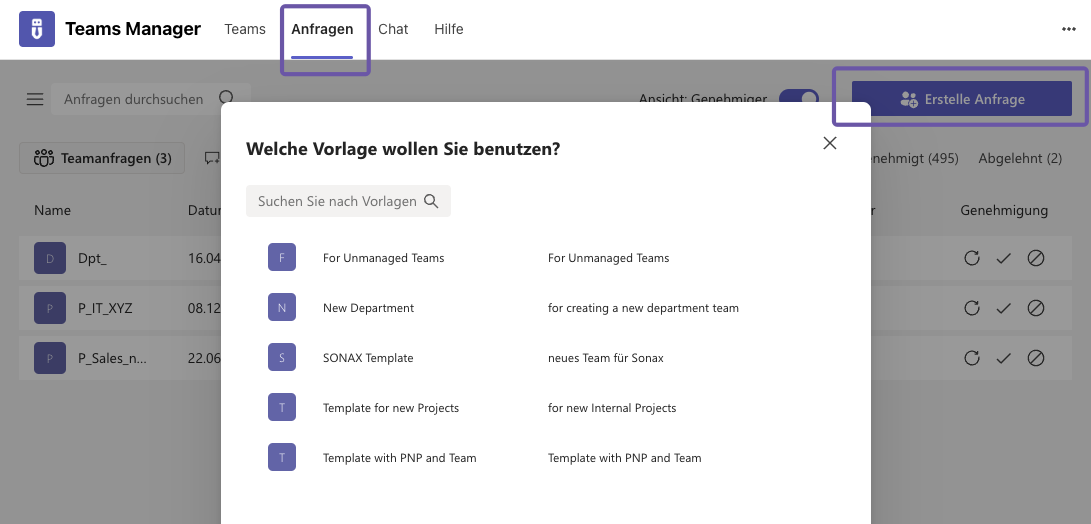Select Template for new Projects name
The height and width of the screenshot is (524, 1091).
[x=391, y=408]
